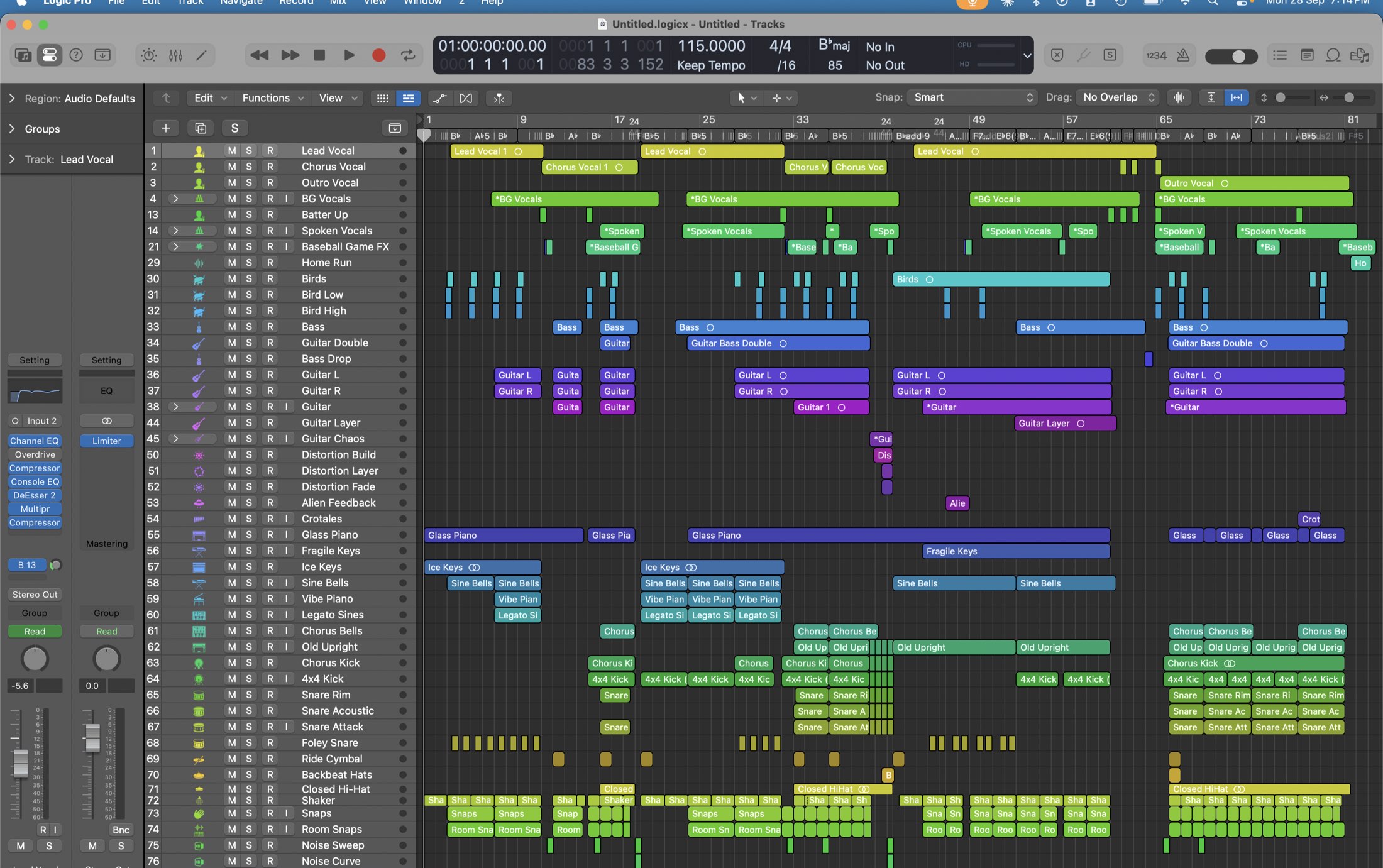Mute the Bass track

(x=232, y=327)
